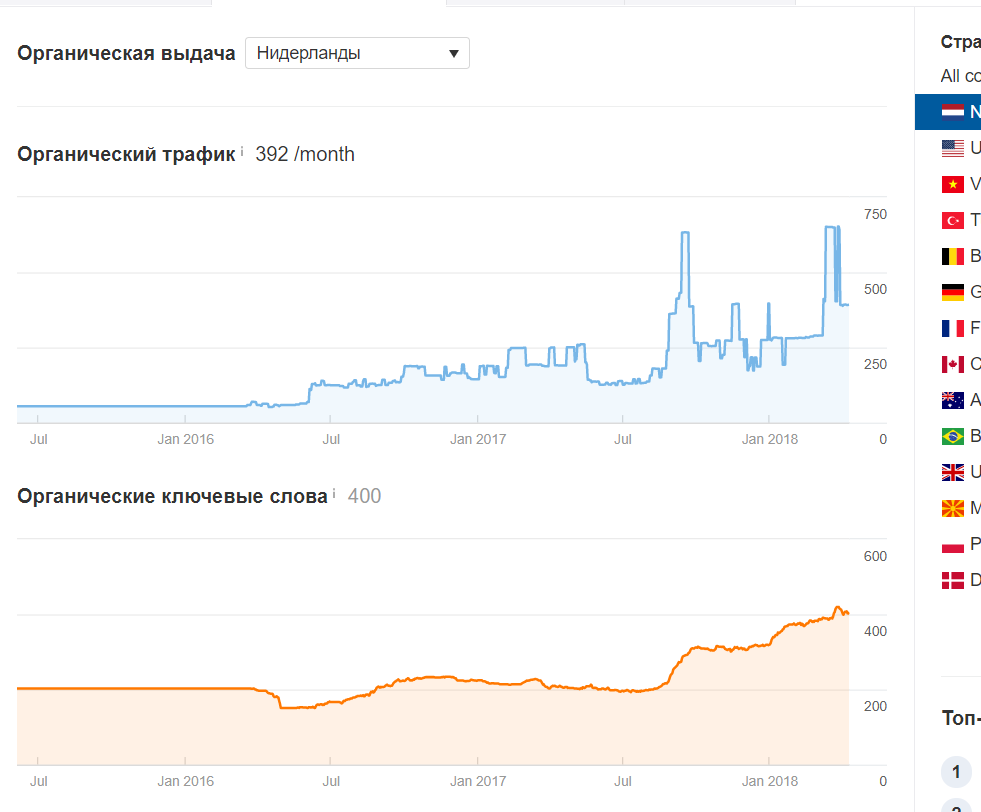Pick the Denmark flag

tap(952, 580)
